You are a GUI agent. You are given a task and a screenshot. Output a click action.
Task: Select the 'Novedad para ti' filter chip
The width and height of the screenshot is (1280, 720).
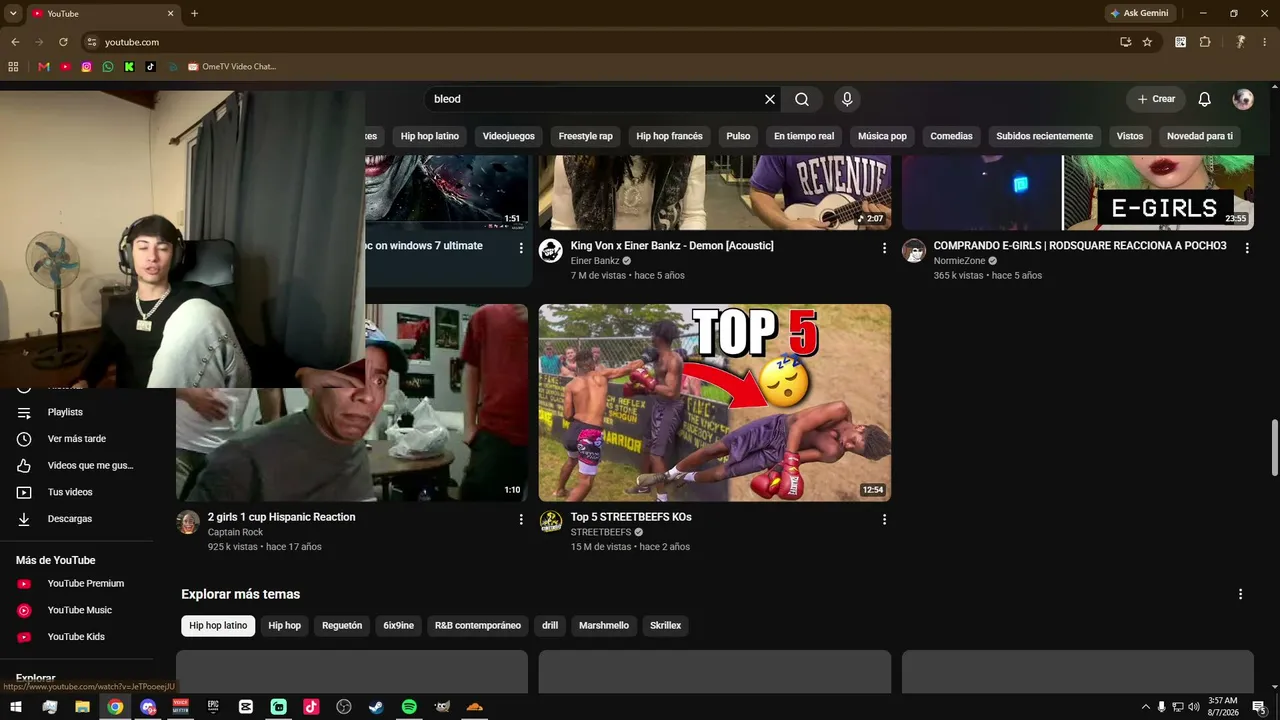tap(1200, 136)
